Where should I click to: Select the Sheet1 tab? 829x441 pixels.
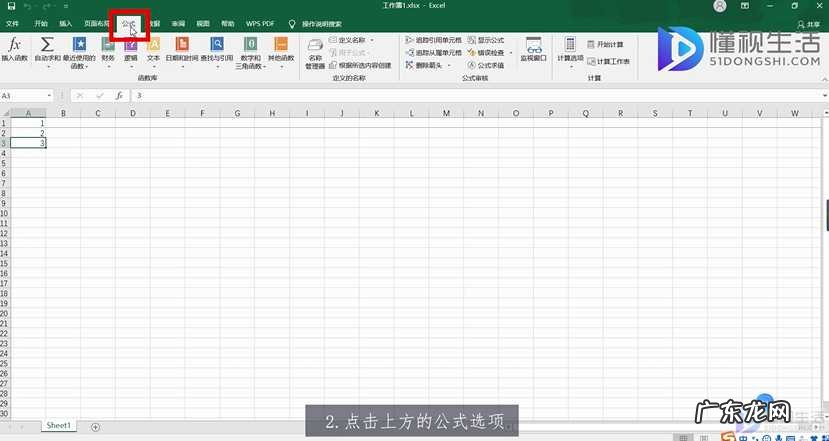coord(59,426)
